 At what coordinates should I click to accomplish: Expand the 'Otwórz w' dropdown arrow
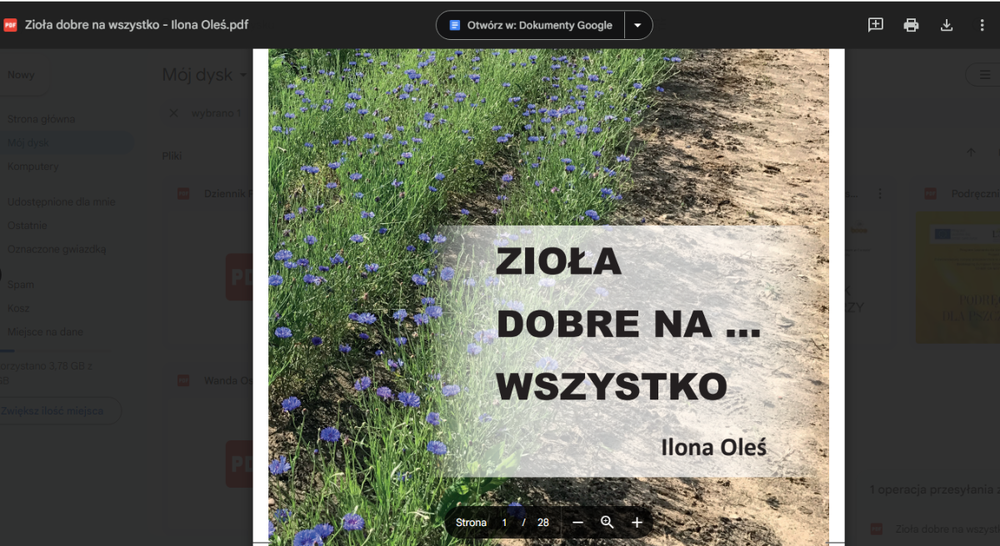click(x=637, y=26)
